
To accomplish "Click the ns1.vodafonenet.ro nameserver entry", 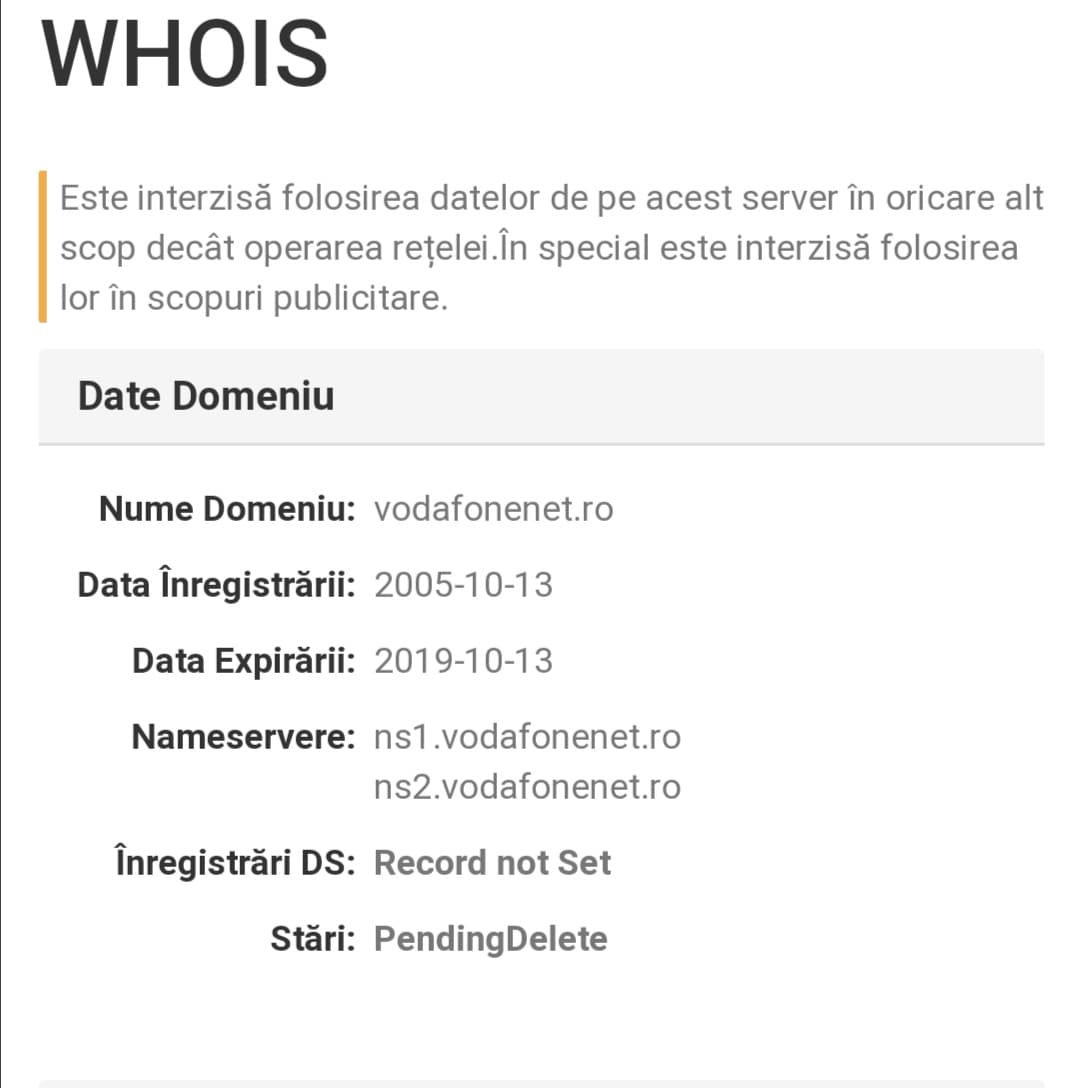I will (527, 737).
